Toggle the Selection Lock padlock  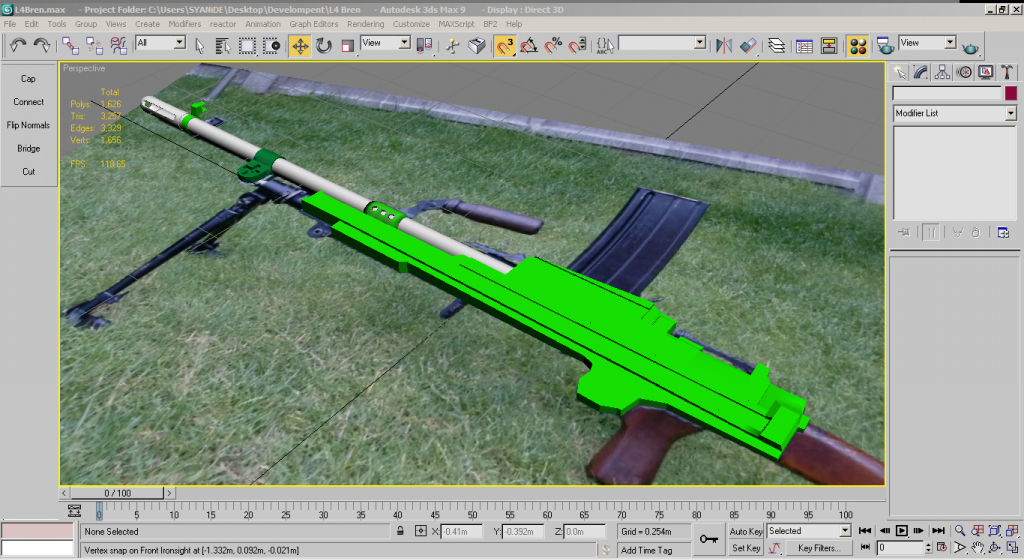click(400, 531)
